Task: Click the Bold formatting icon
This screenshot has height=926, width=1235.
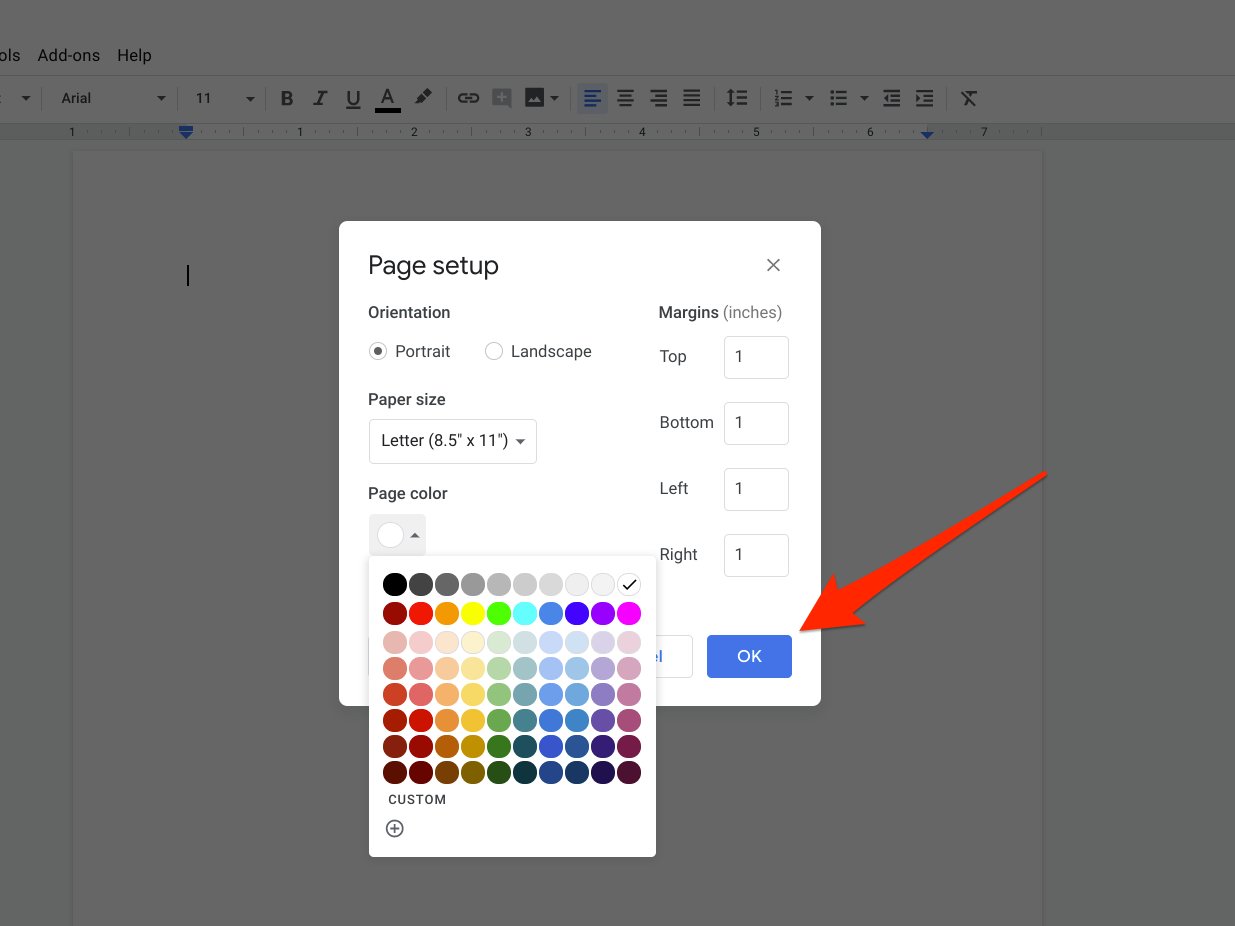Action: [x=287, y=98]
